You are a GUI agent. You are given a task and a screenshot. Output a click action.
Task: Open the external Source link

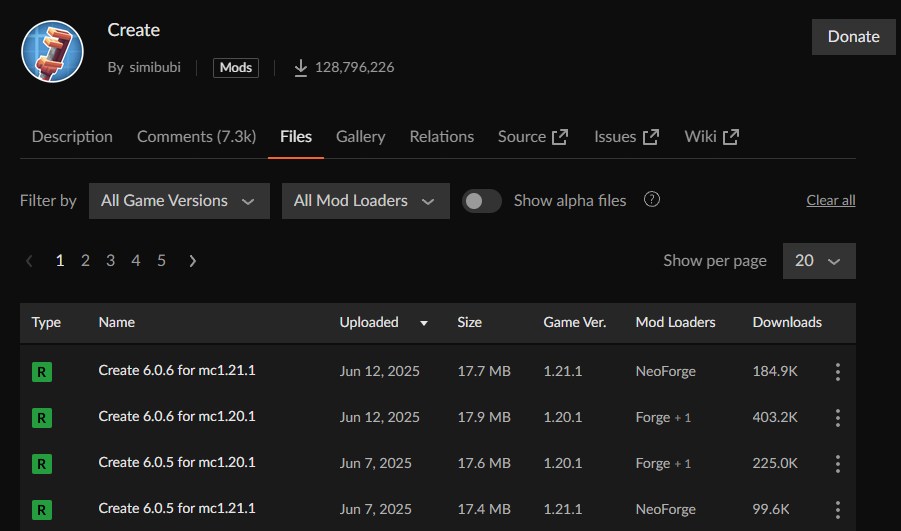pyautogui.click(x=533, y=137)
